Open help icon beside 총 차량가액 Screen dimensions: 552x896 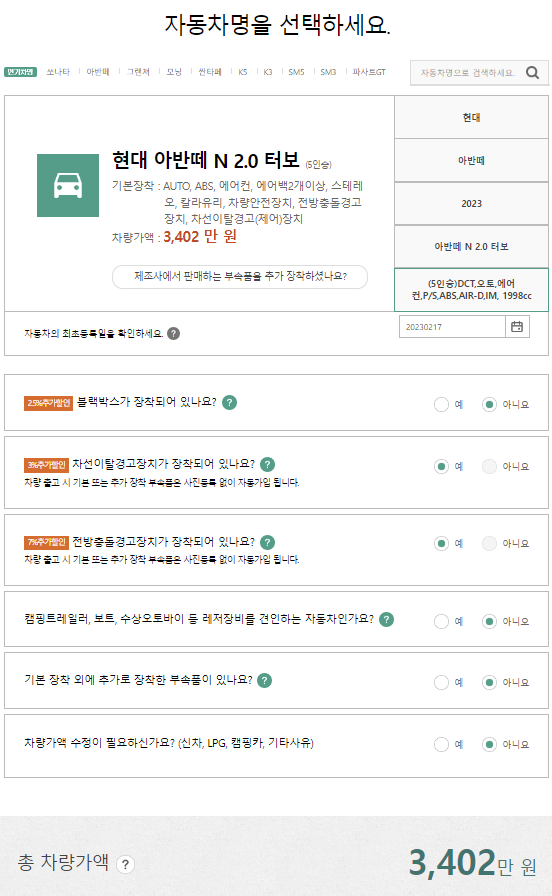126,864
